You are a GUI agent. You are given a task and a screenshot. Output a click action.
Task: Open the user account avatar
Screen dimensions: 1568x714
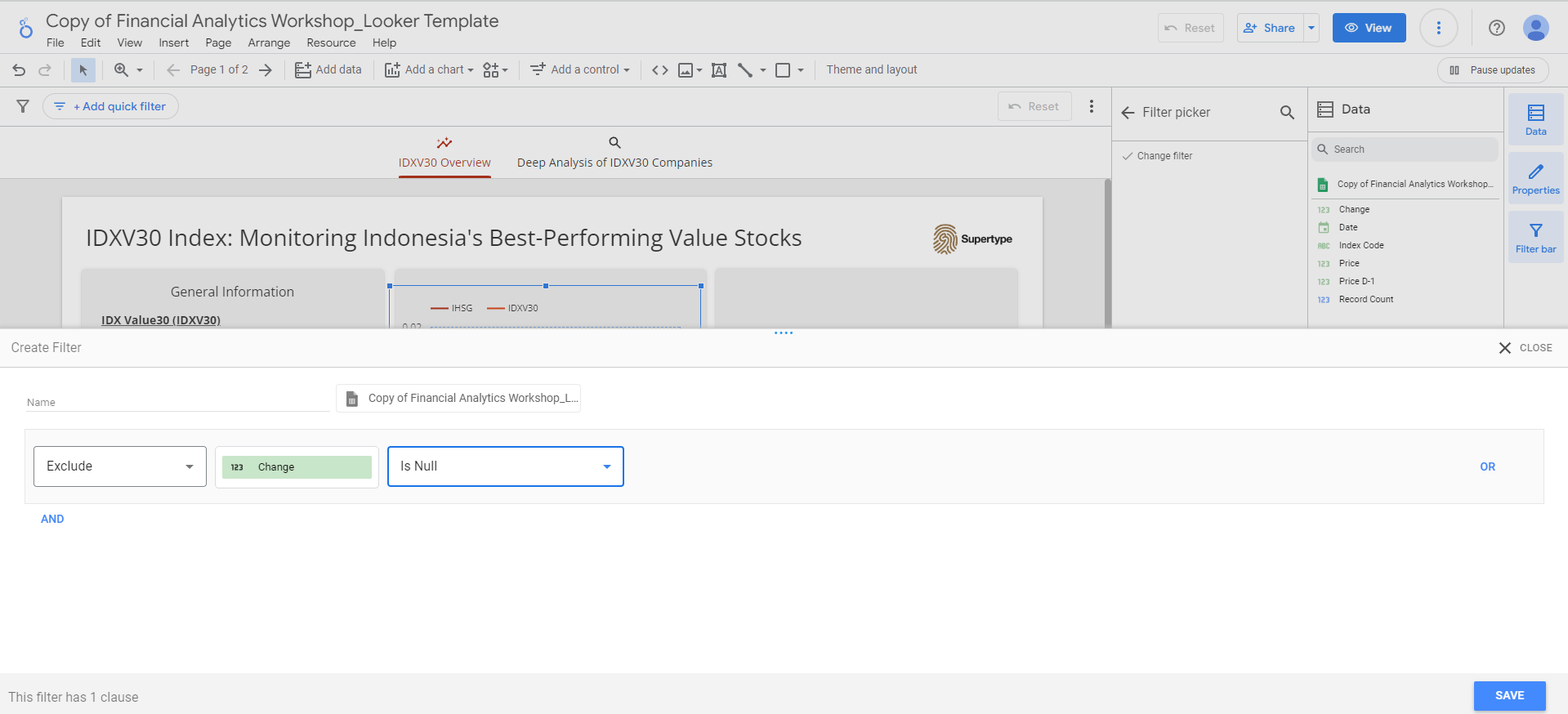[1536, 28]
